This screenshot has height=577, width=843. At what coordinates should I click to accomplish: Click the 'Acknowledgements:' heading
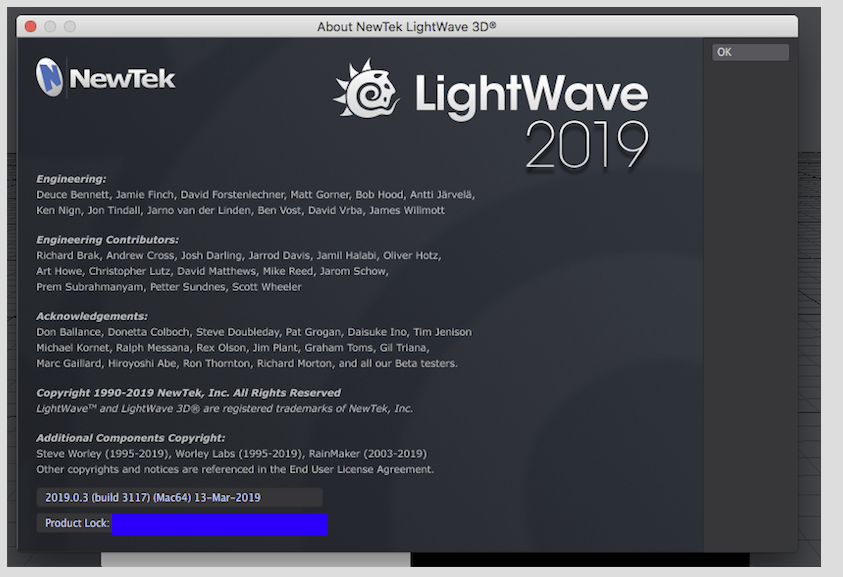pos(92,316)
